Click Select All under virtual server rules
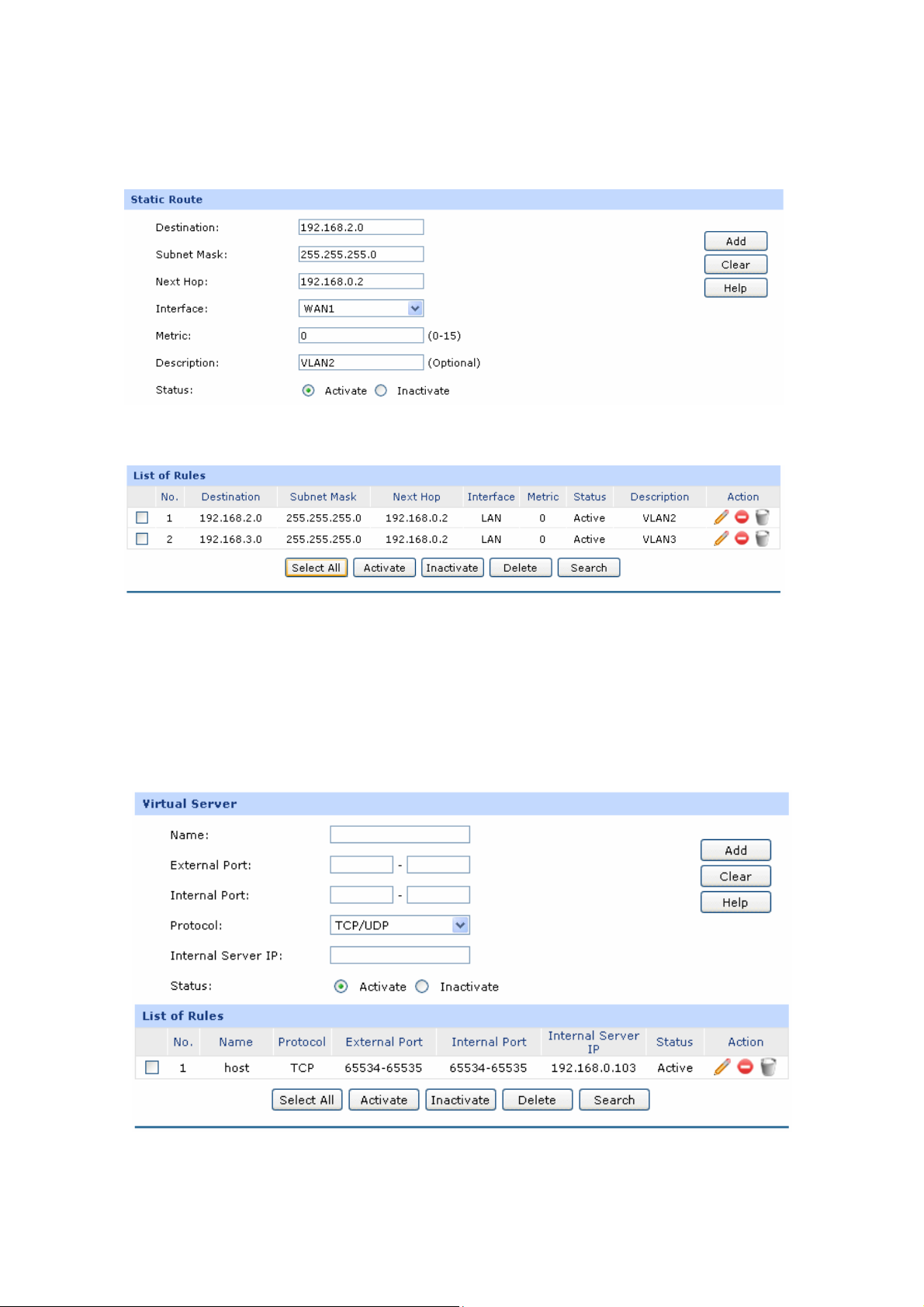The image size is (924, 1307). tap(306, 1100)
